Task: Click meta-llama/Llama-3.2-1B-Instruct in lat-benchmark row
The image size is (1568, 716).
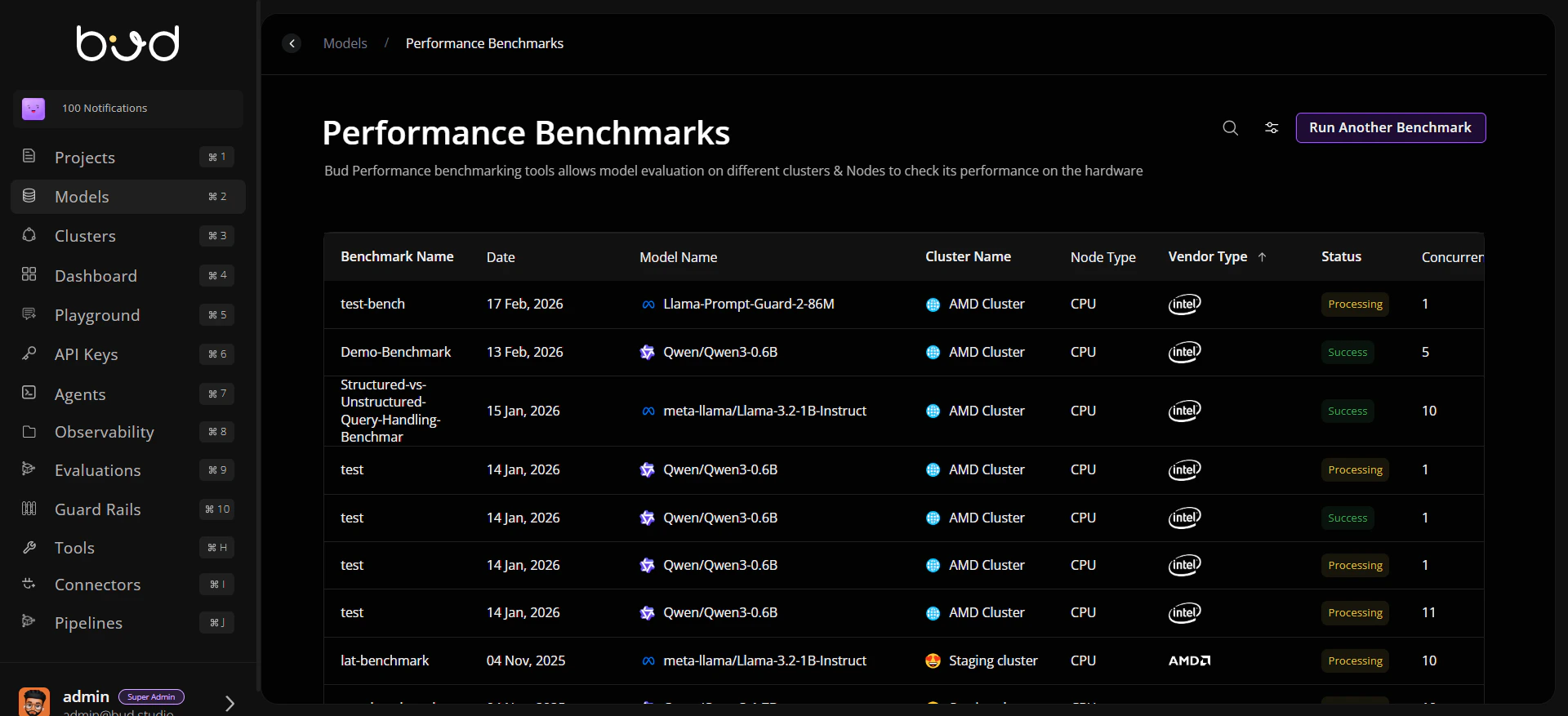Action: tap(764, 660)
